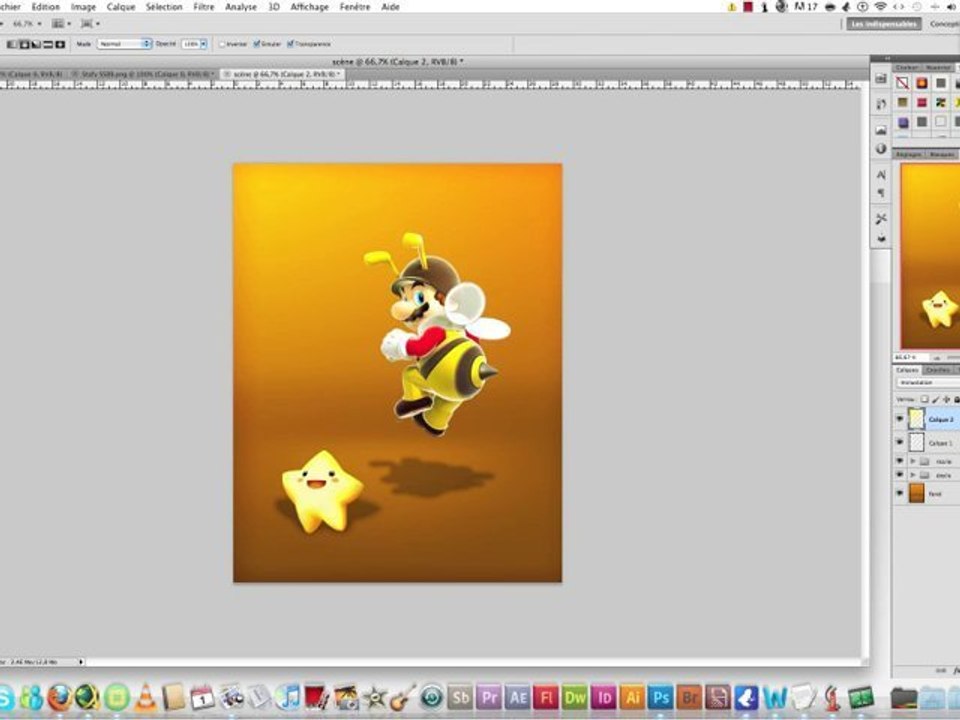Viewport: 960px width, 720px height.
Task: Launch Adobe Bridge from the Dock
Action: (x=689, y=697)
